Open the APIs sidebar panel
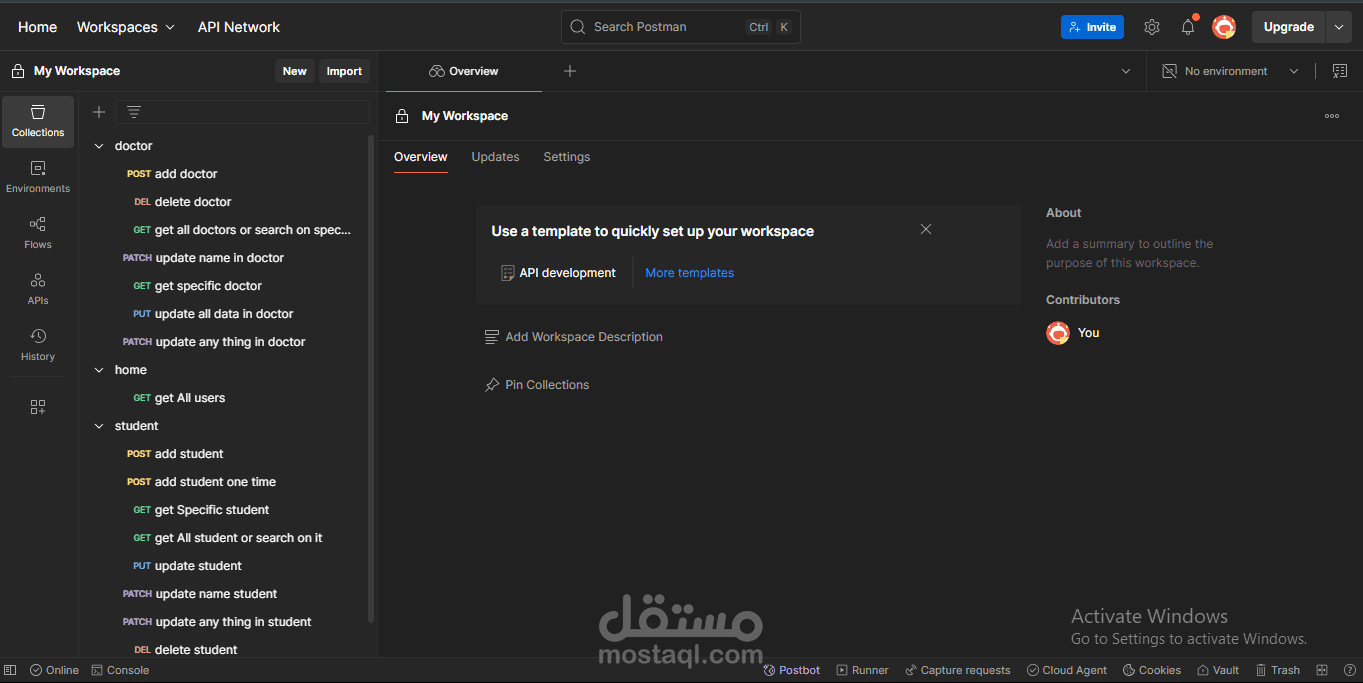 tap(37, 288)
